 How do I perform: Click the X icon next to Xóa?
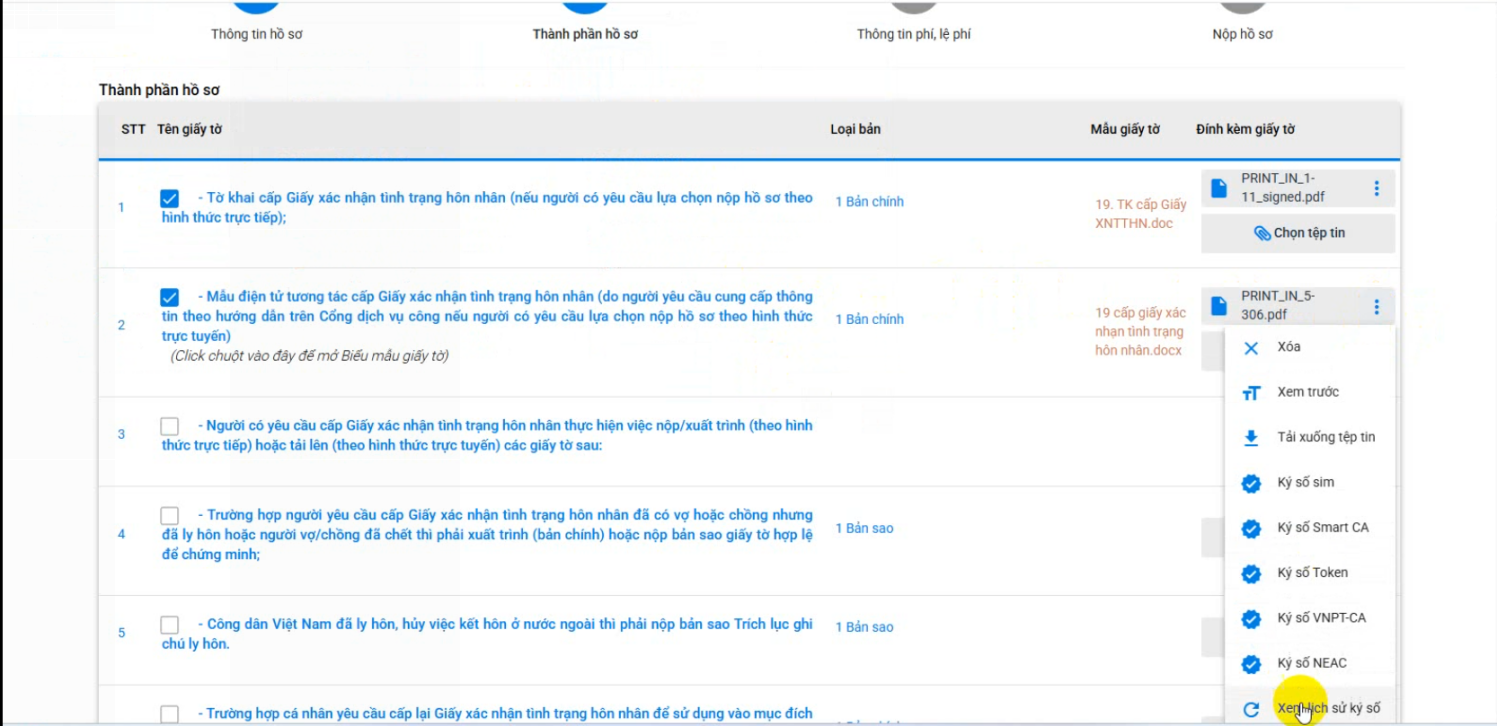pos(1251,348)
